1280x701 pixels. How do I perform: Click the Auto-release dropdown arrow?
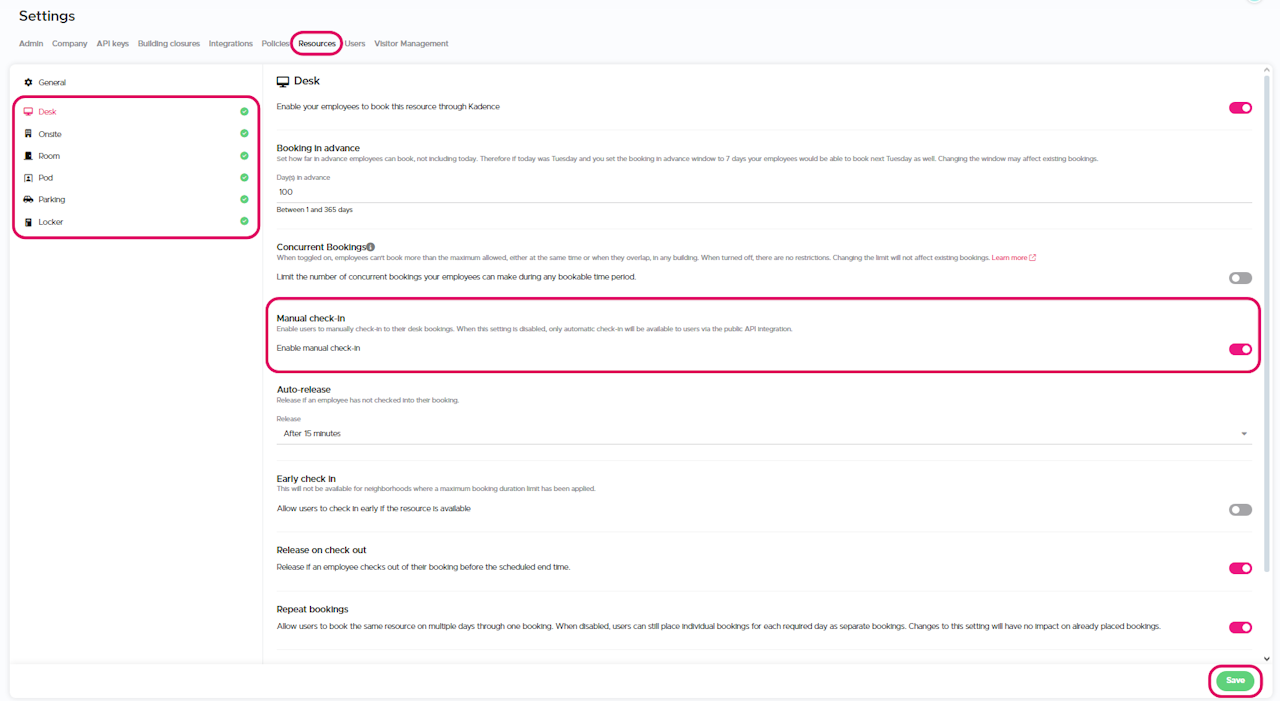pyautogui.click(x=1244, y=434)
